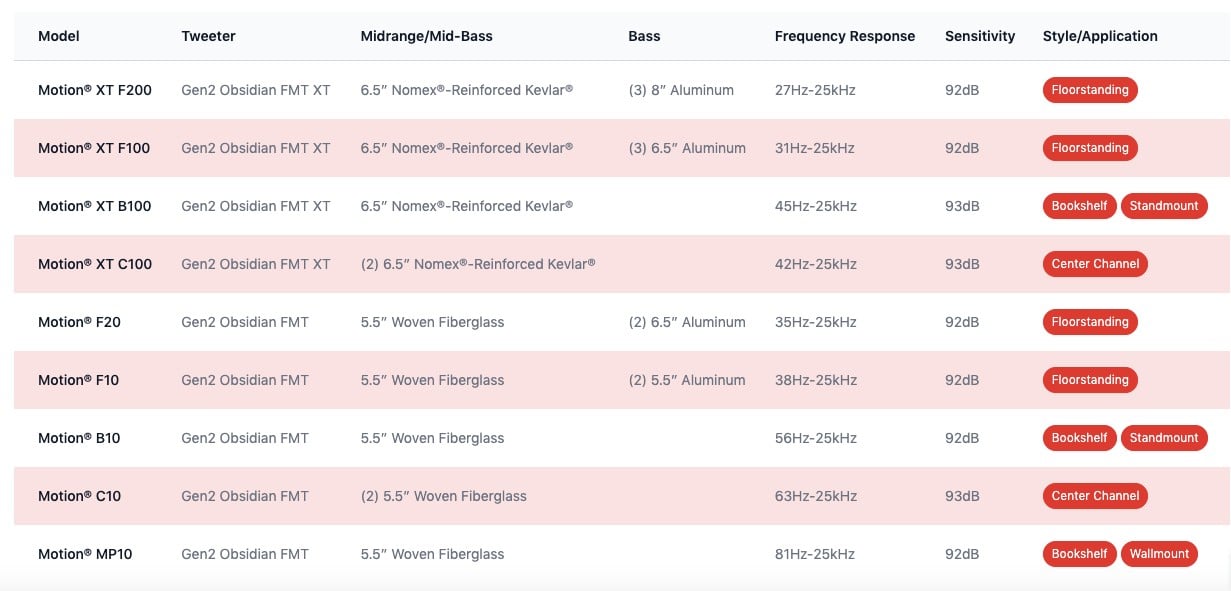Select the Floorstanding tag for Motion F20
The width and height of the screenshot is (1231, 591).
point(1090,322)
